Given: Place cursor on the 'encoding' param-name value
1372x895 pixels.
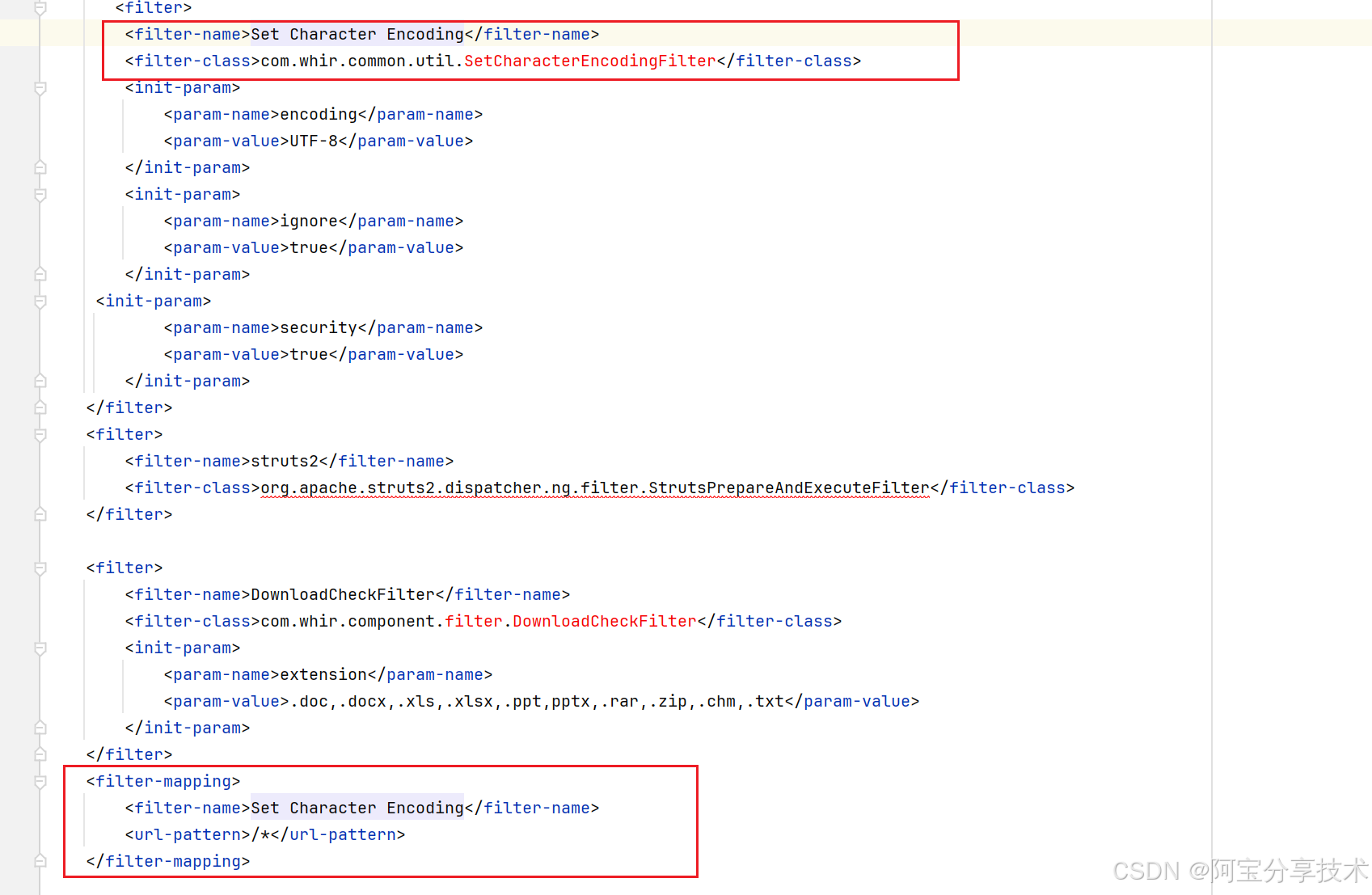Looking at the screenshot, I should 319,115.
